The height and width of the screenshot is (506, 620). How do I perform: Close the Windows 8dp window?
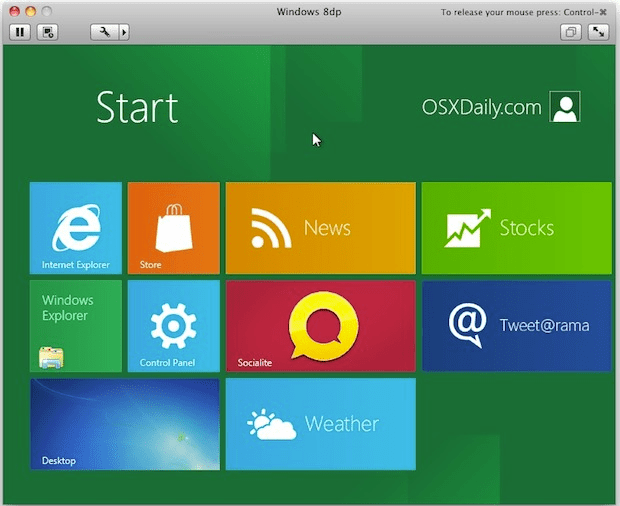(x=15, y=11)
